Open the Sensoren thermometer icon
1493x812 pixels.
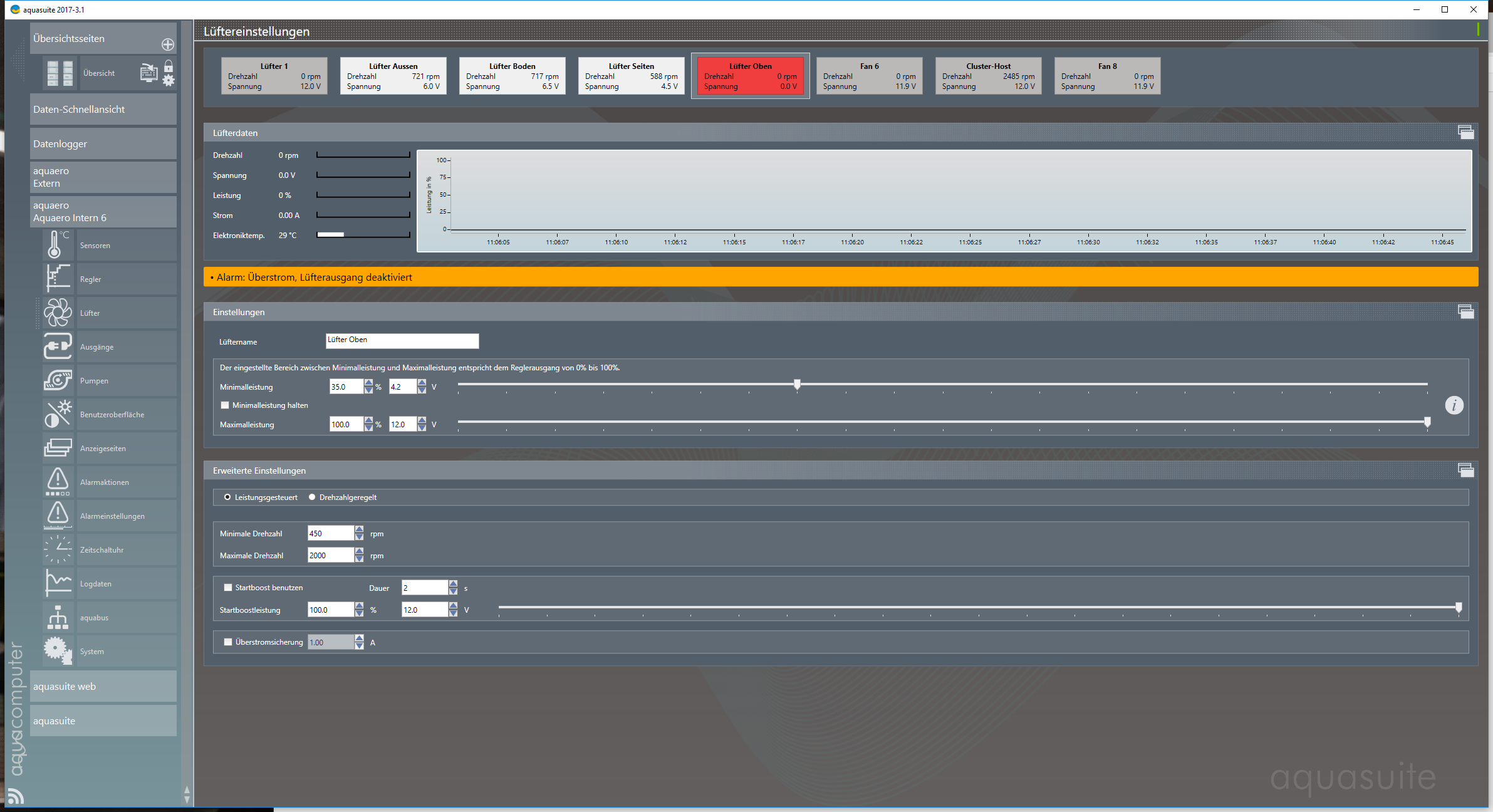57,245
